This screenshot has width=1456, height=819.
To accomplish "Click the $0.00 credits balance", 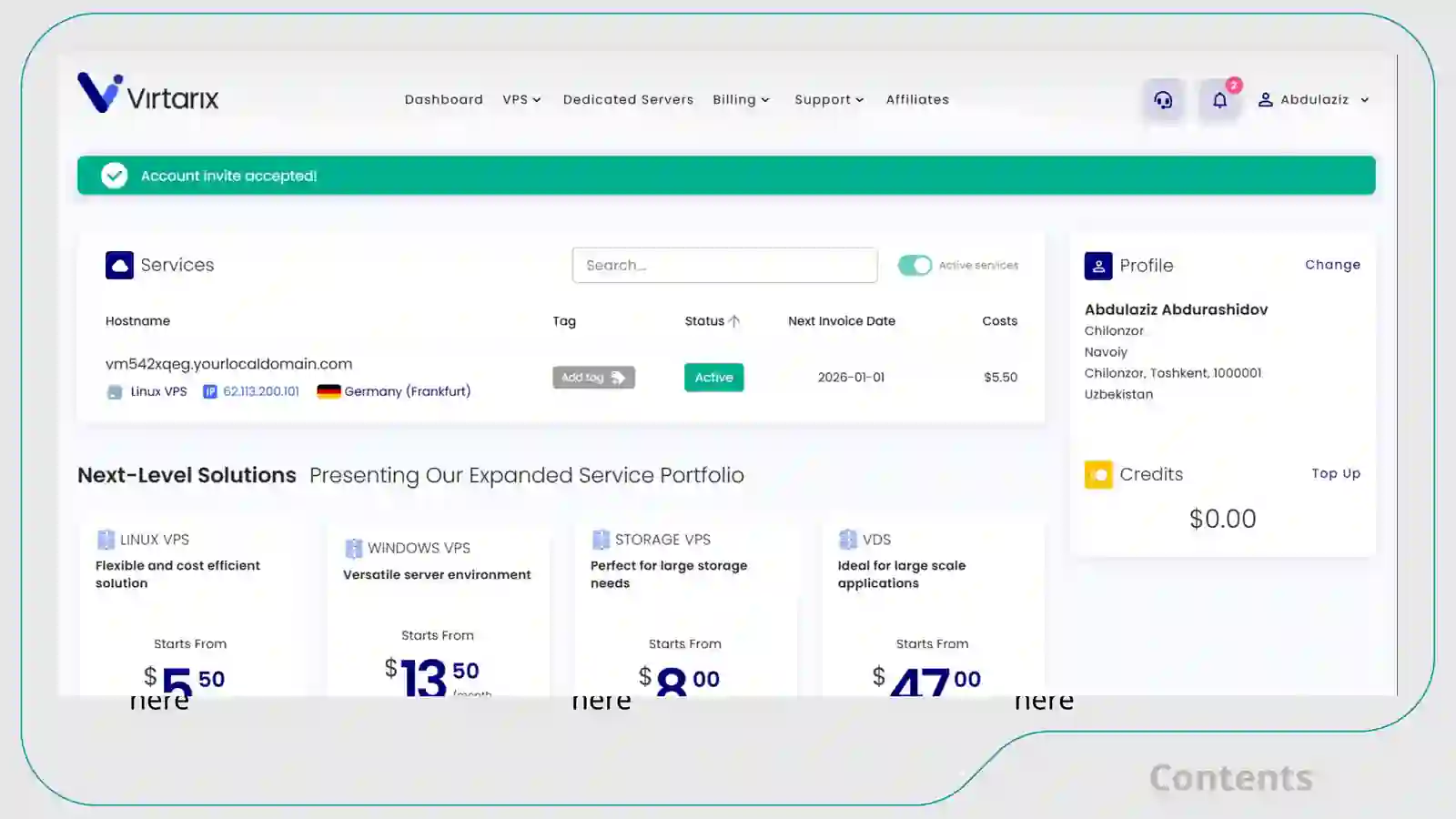I will (1222, 519).
